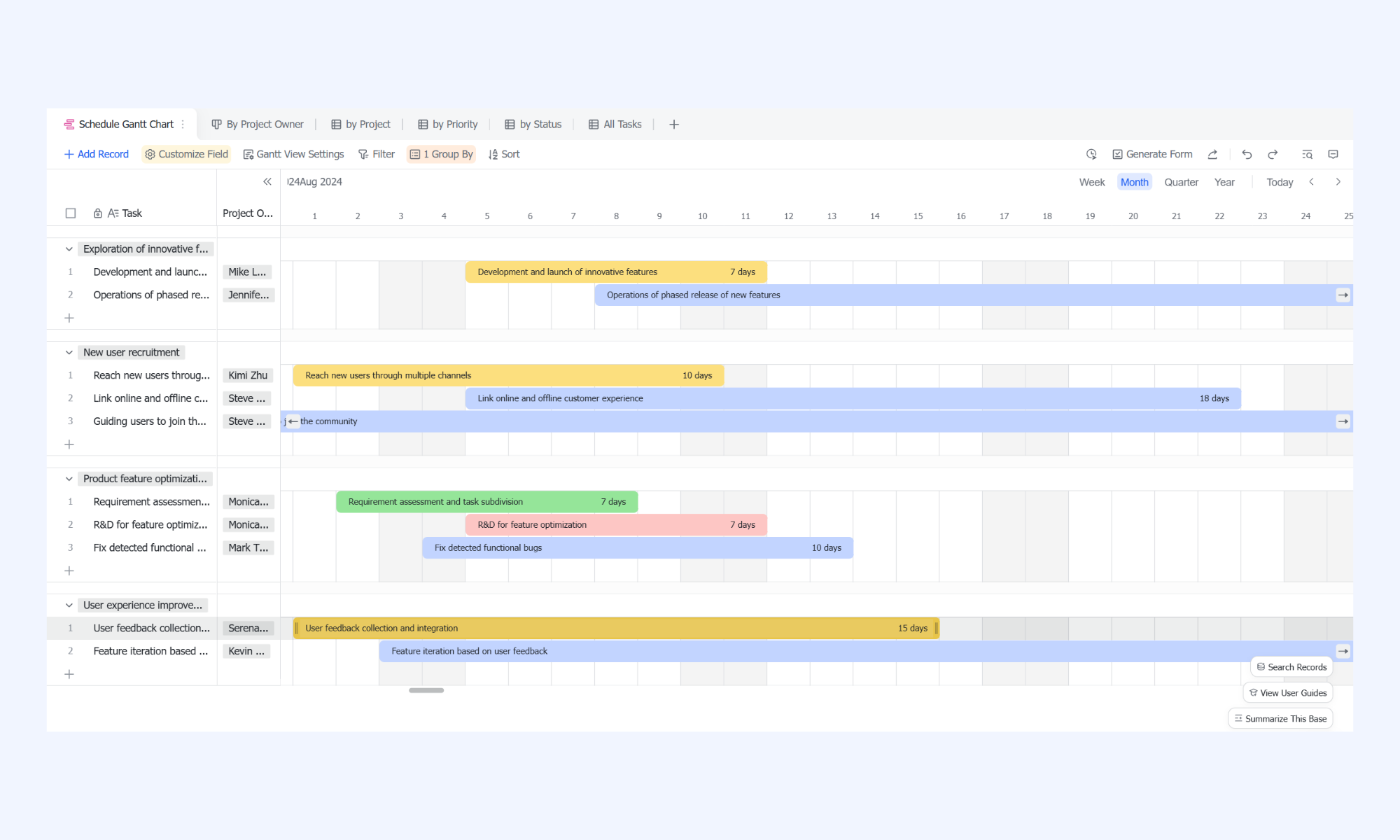Select Reach new users through multiple channels bar
This screenshot has height=840, width=1400.
[508, 375]
